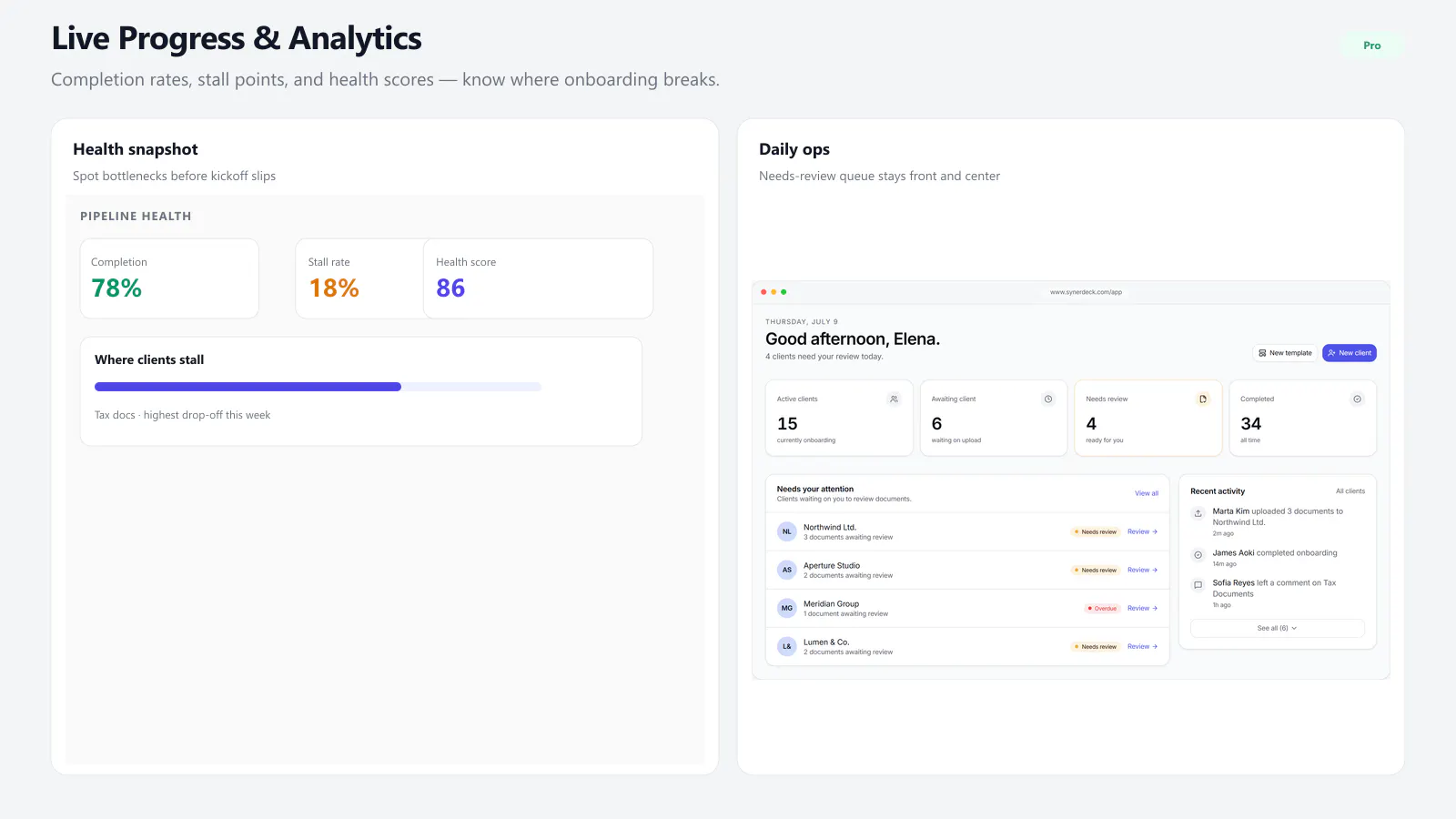Open the All clients activity filter
Image resolution: width=1456 pixels, height=819 pixels.
click(1350, 491)
